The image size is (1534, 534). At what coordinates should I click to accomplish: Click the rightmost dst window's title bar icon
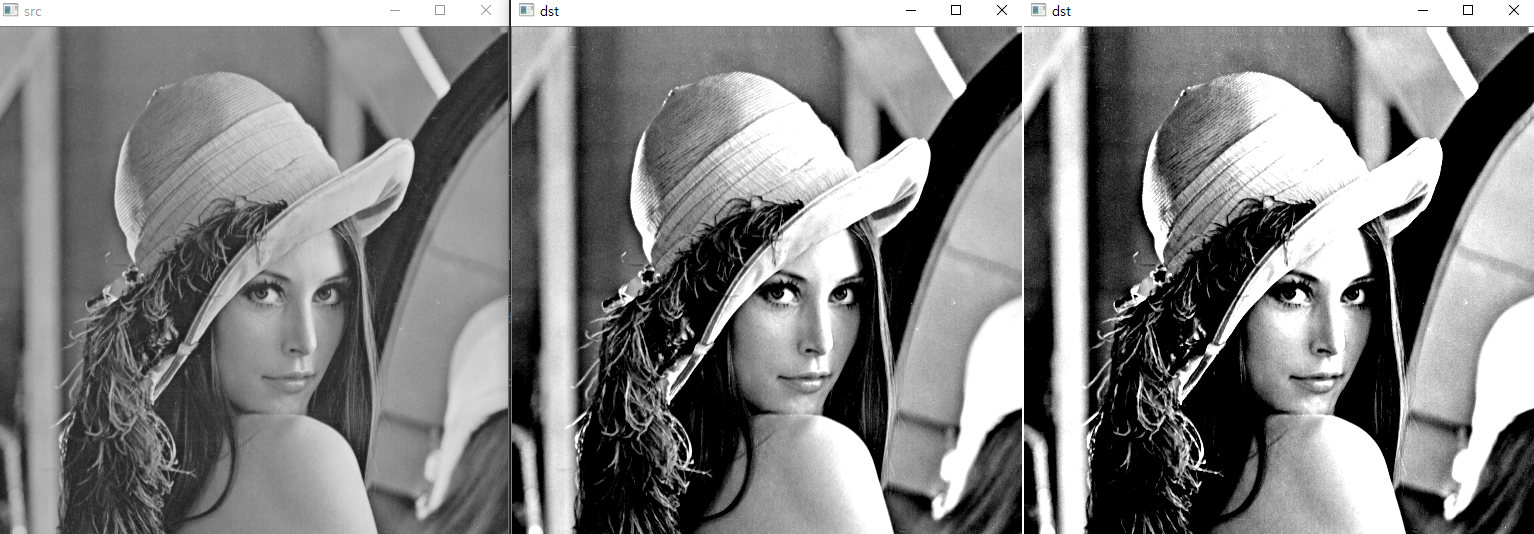coord(1038,11)
